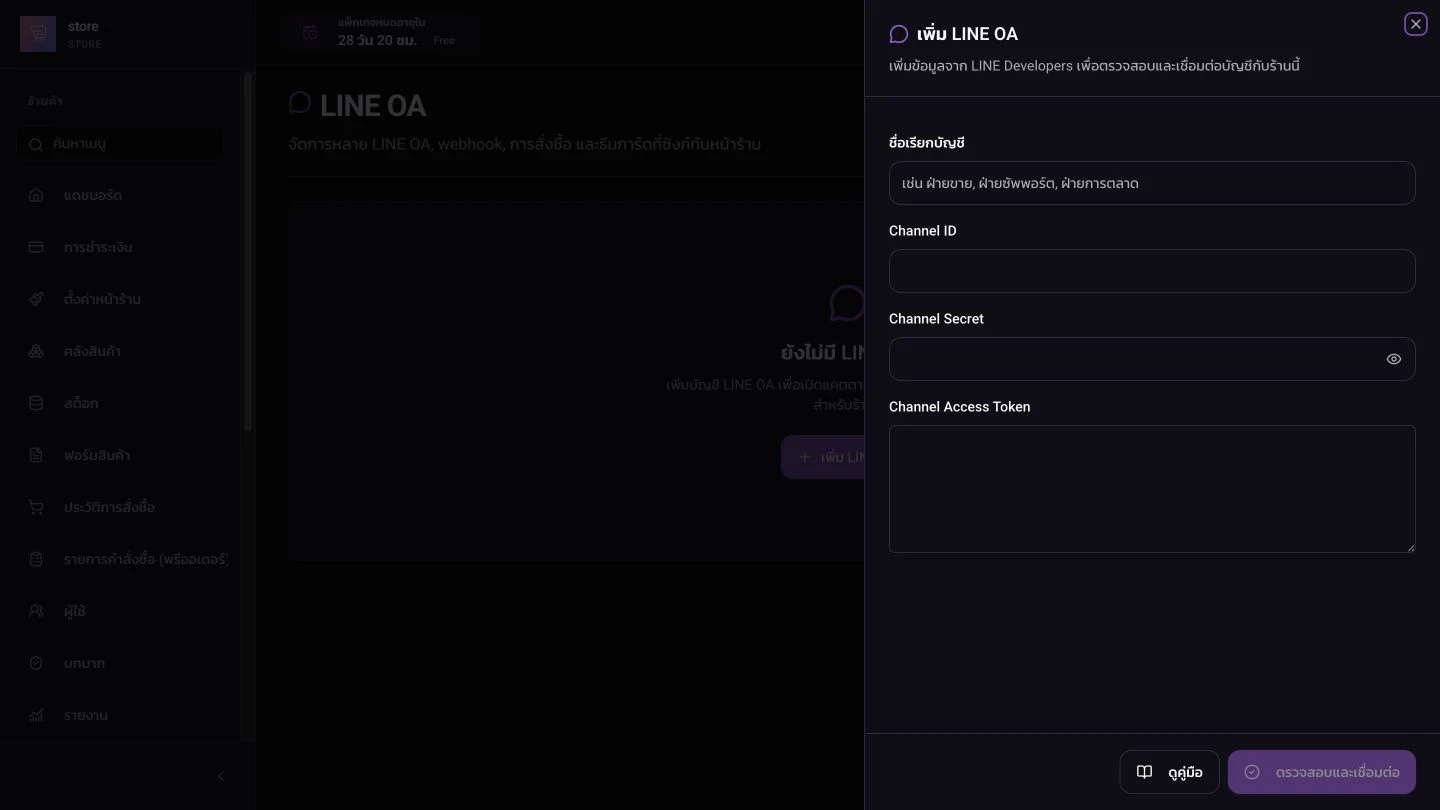Click the home icon beside แดชบอร์ด
Image resolution: width=1440 pixels, height=810 pixels.
click(x=36, y=195)
